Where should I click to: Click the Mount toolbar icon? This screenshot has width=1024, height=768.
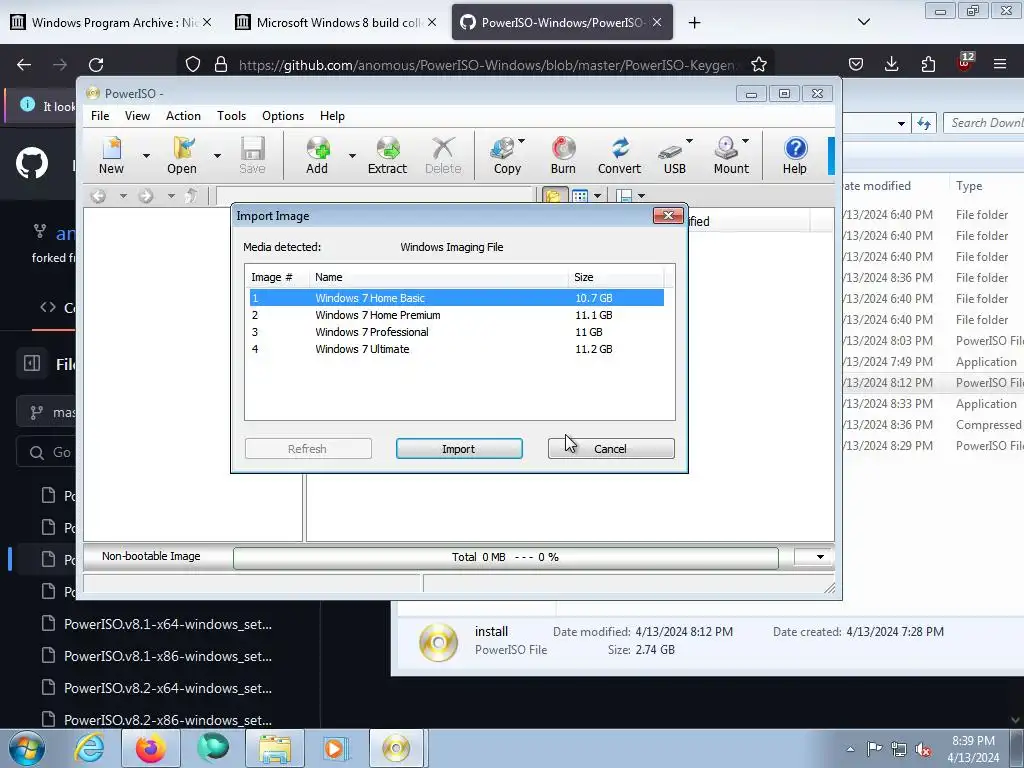[x=728, y=155]
